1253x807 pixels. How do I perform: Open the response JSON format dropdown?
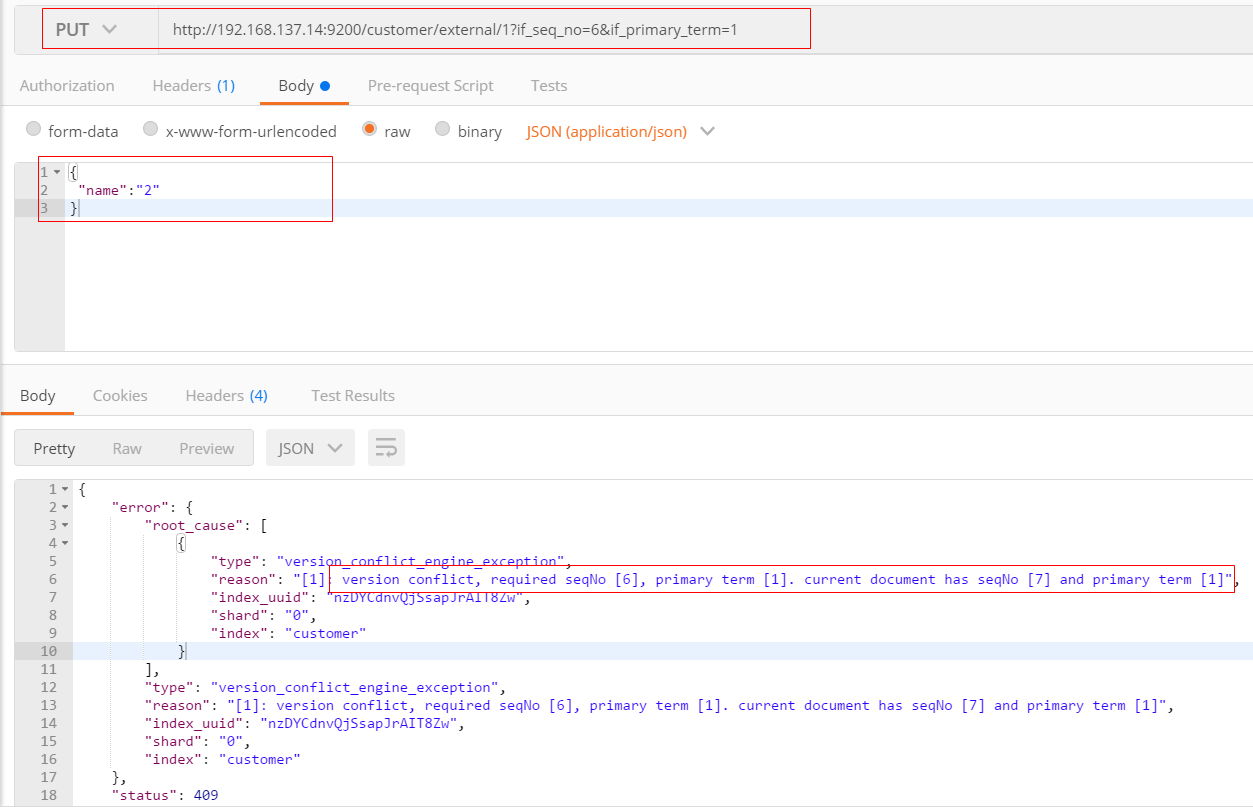(310, 448)
